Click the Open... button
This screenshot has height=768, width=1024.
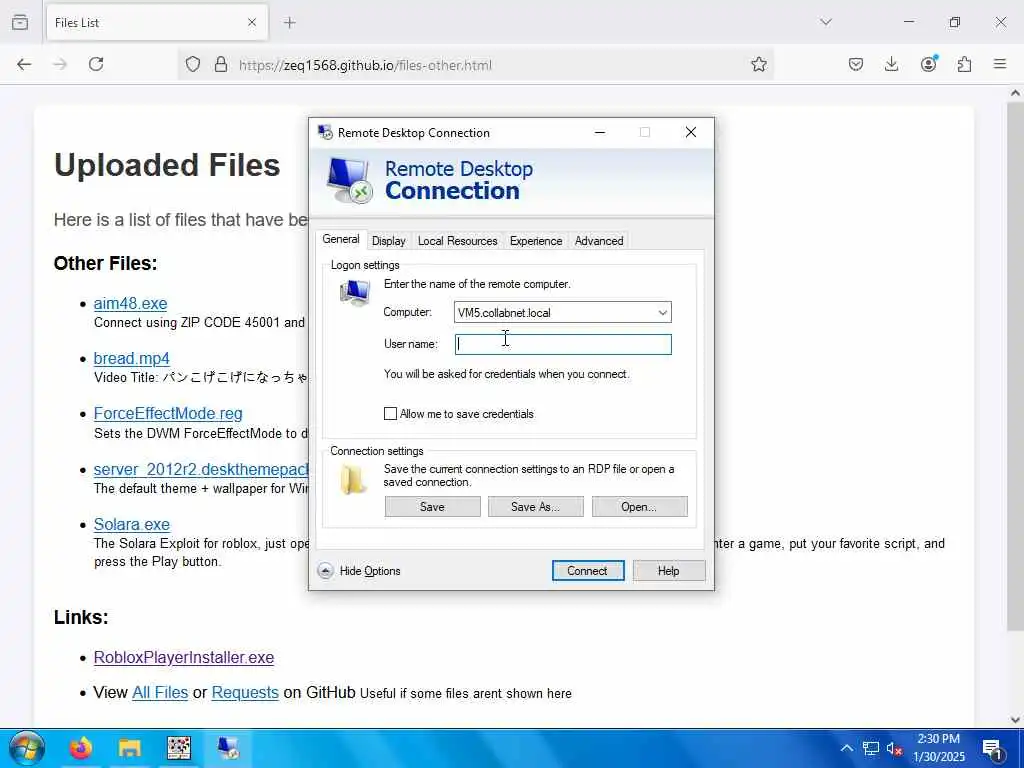click(639, 507)
